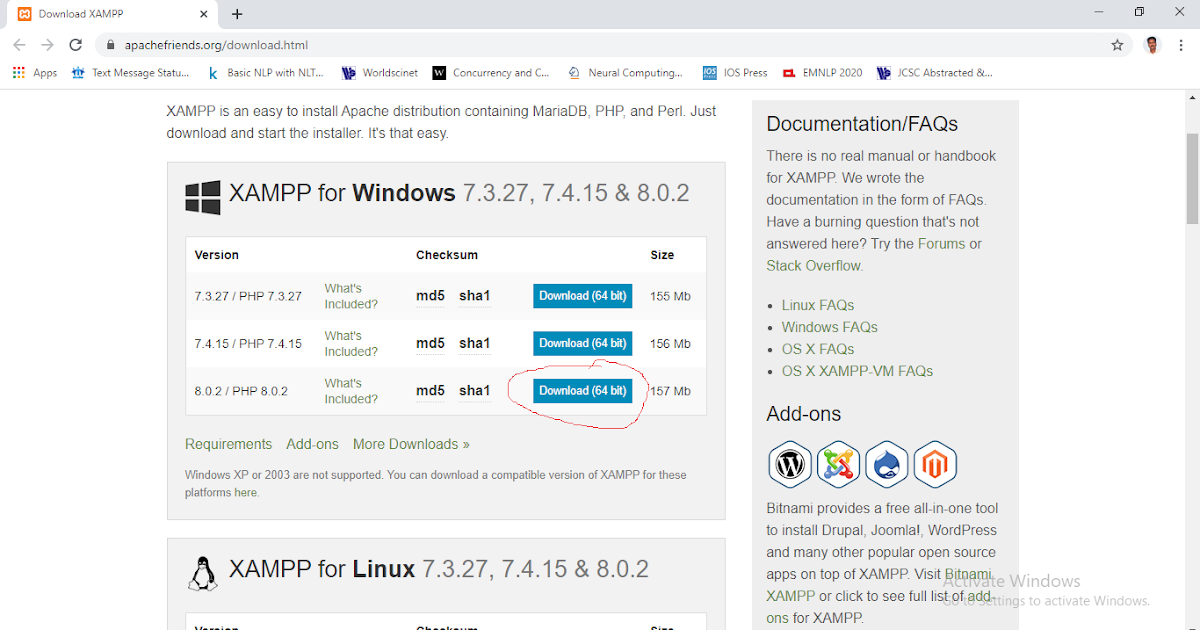Download the 64 bit XAMPP 8.0.2
Screen dimensions: 1200x630
pos(582,390)
